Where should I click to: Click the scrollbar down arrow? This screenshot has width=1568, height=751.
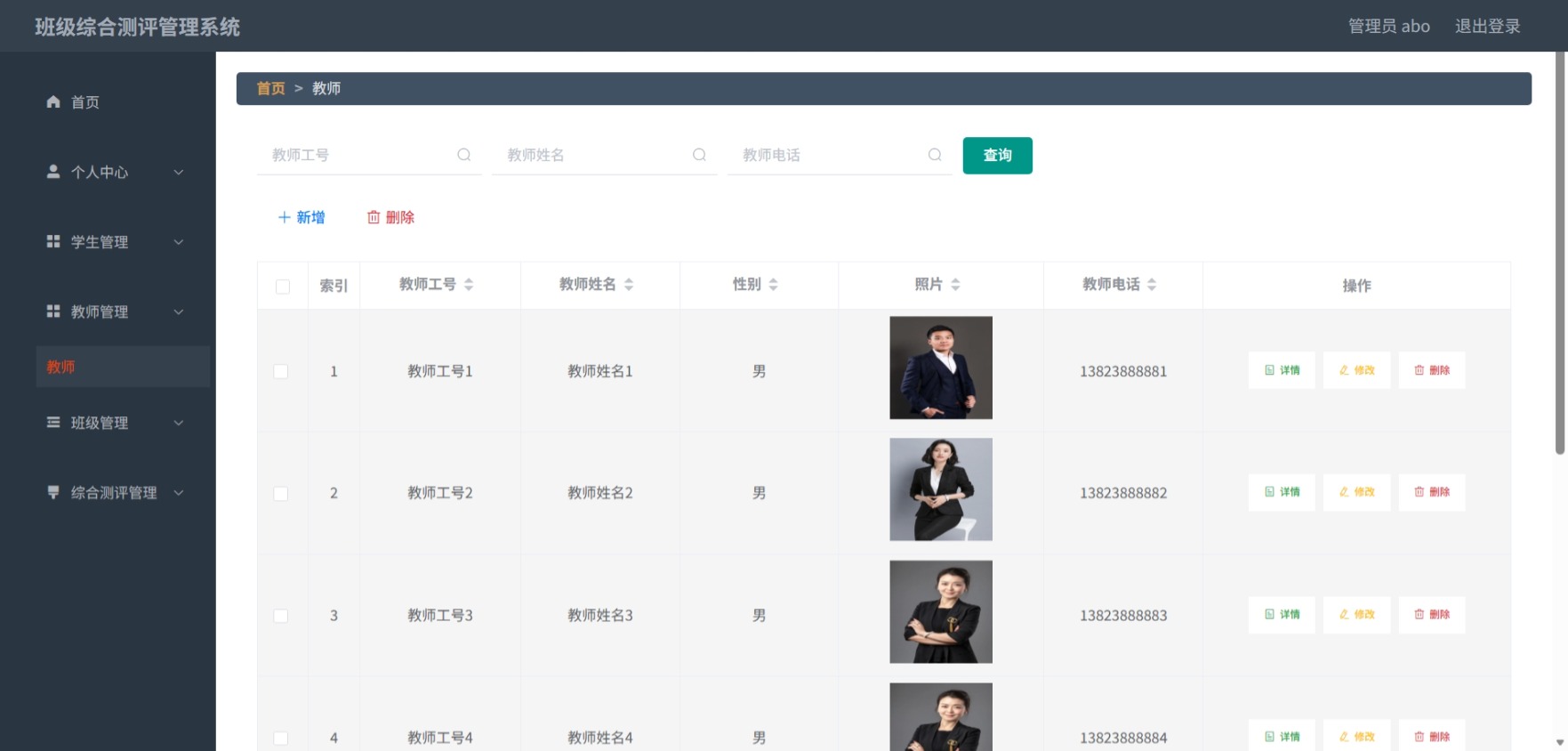point(1560,743)
